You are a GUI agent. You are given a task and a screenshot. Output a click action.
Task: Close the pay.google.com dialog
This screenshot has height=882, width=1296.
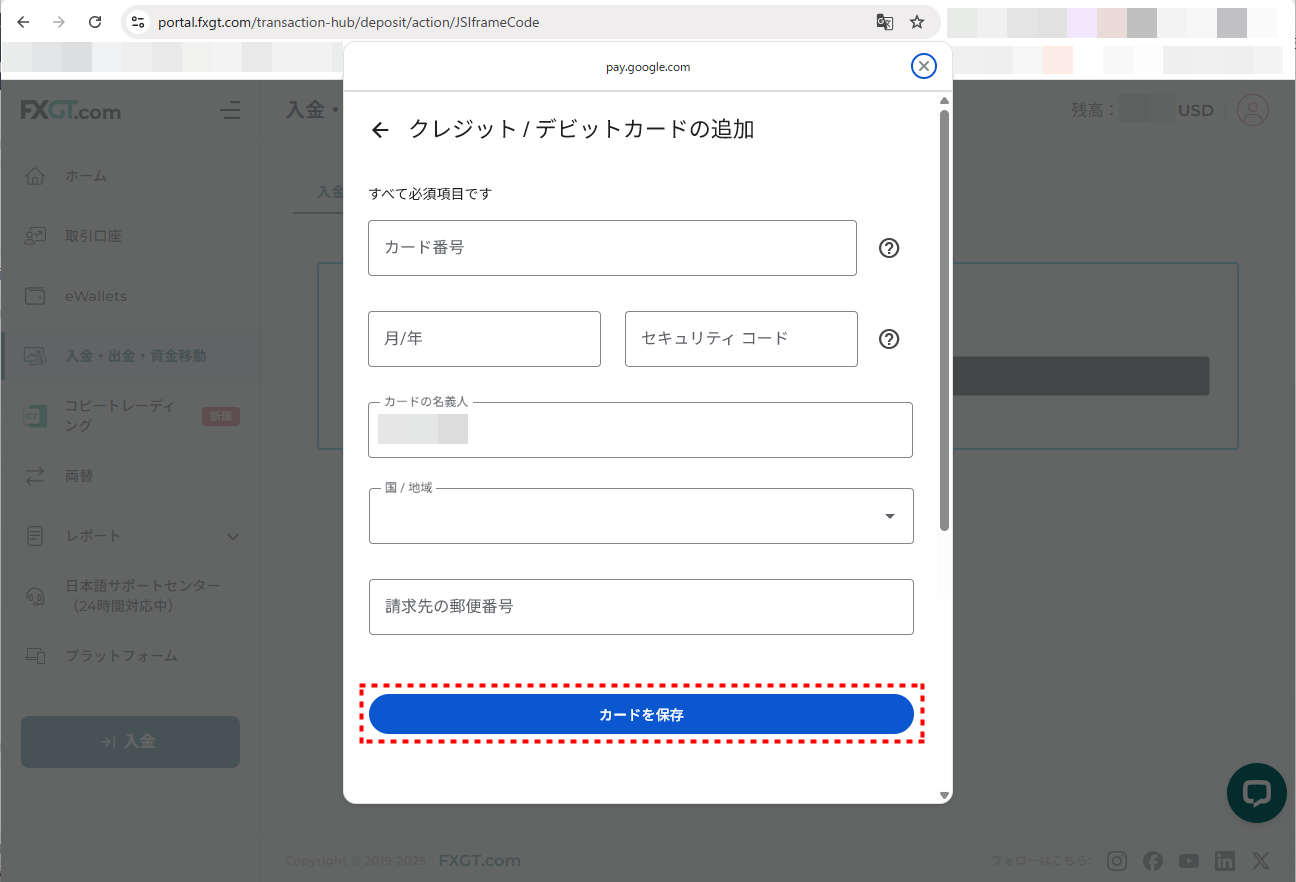coord(924,66)
